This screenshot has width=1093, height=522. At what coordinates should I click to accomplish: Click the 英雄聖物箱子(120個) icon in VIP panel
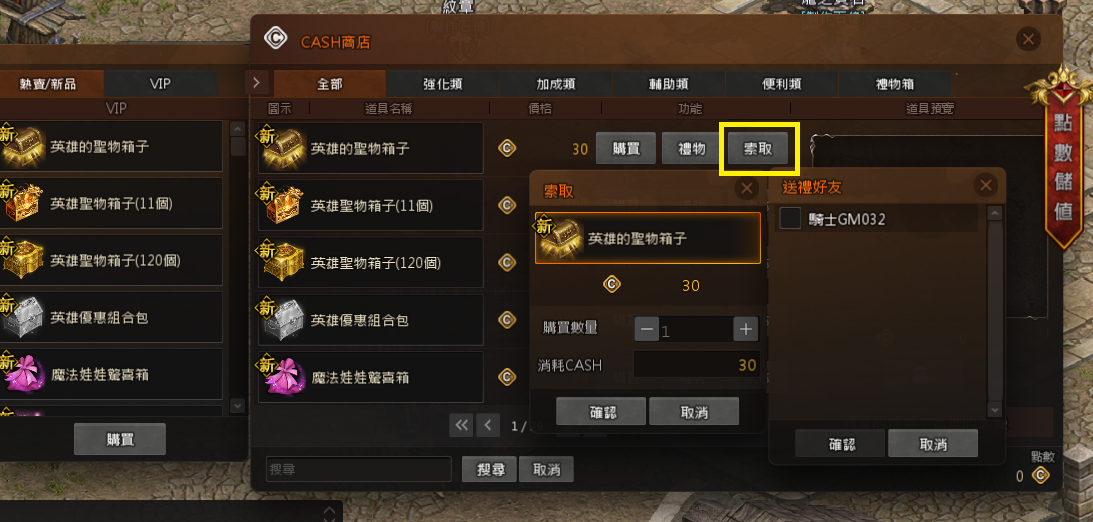pos(22,260)
